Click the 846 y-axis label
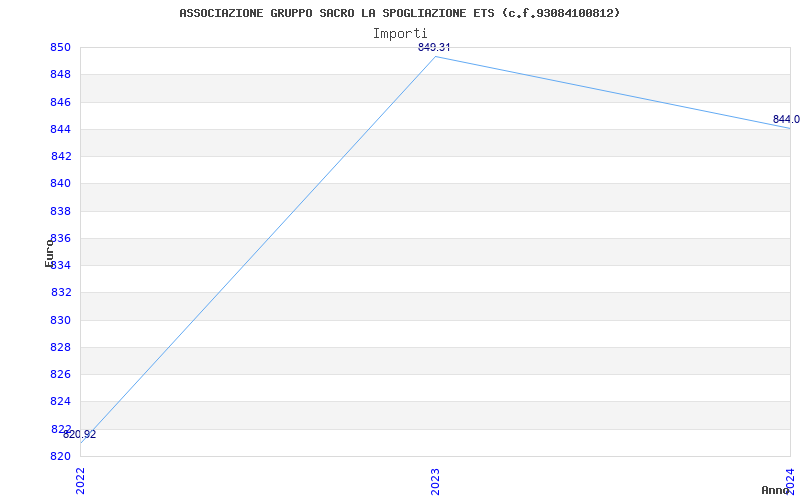The width and height of the screenshot is (800, 500). pos(62,102)
